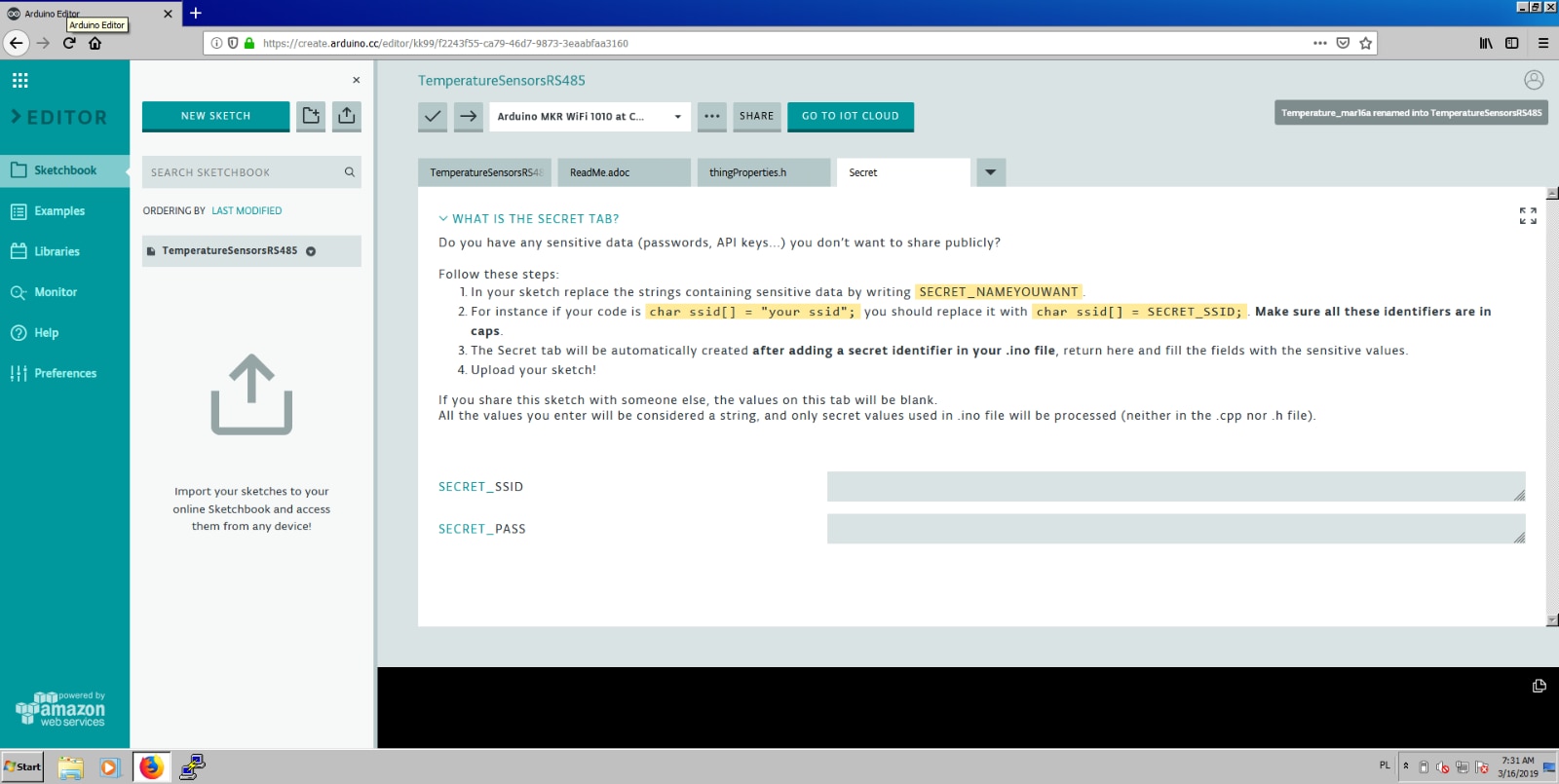
Task: Go to the browser home page
Action: [95, 43]
